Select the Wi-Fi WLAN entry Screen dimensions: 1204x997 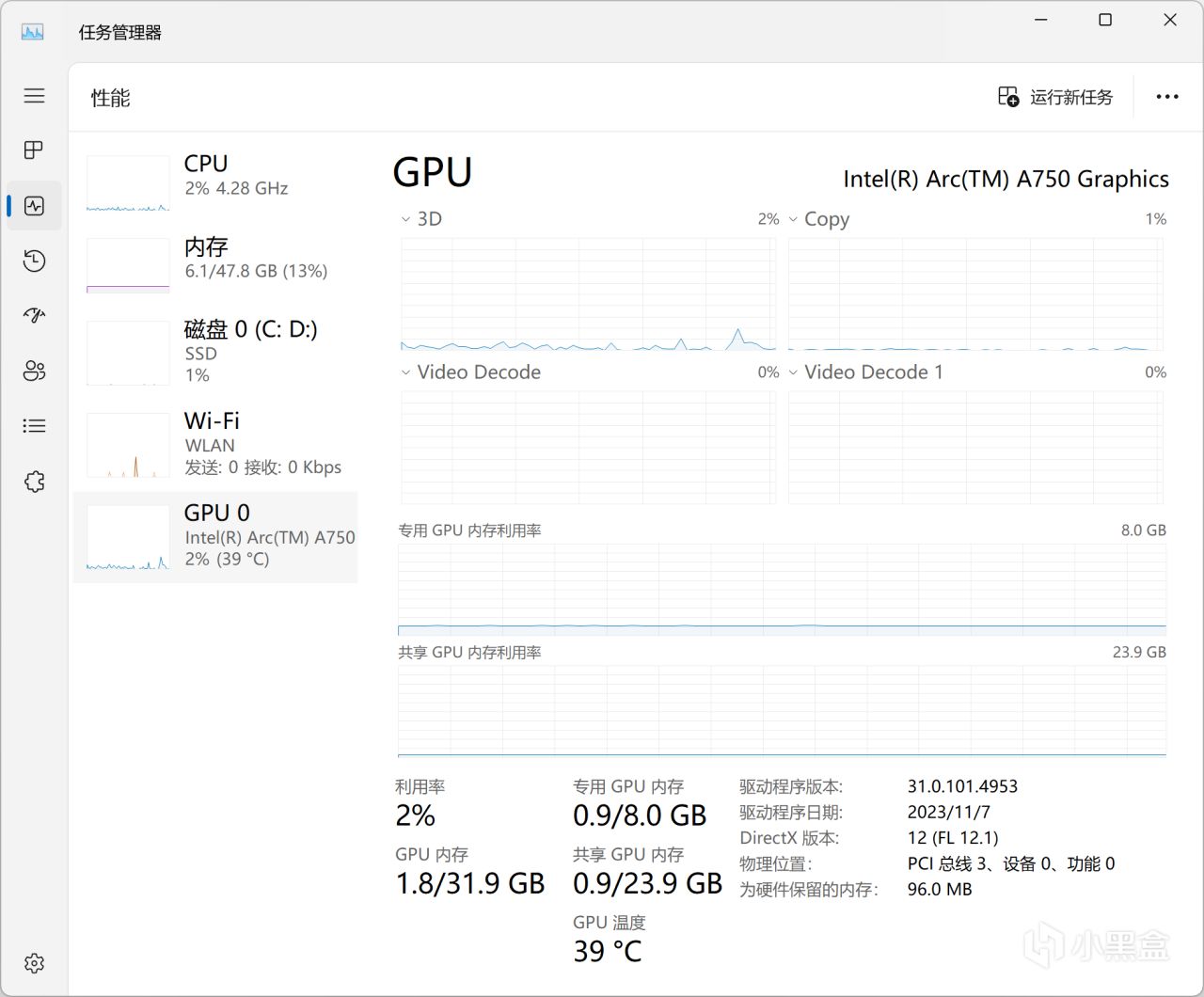pyautogui.click(x=215, y=443)
